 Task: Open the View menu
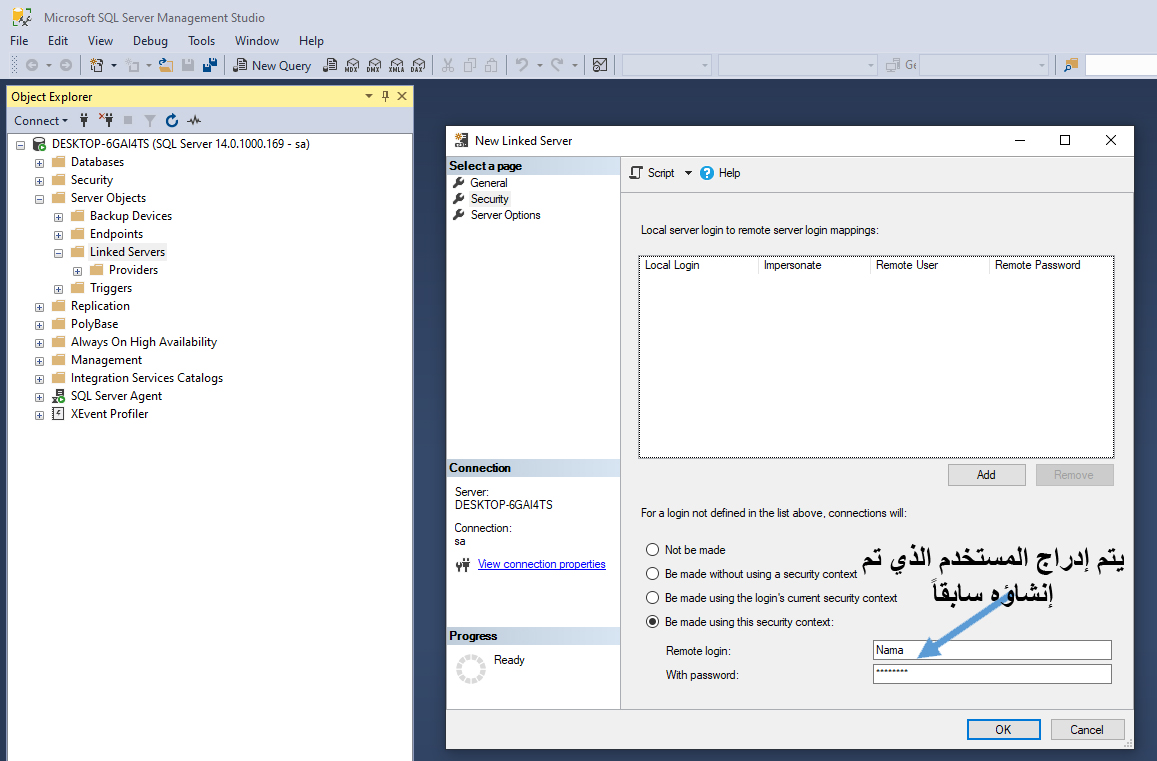coord(100,41)
